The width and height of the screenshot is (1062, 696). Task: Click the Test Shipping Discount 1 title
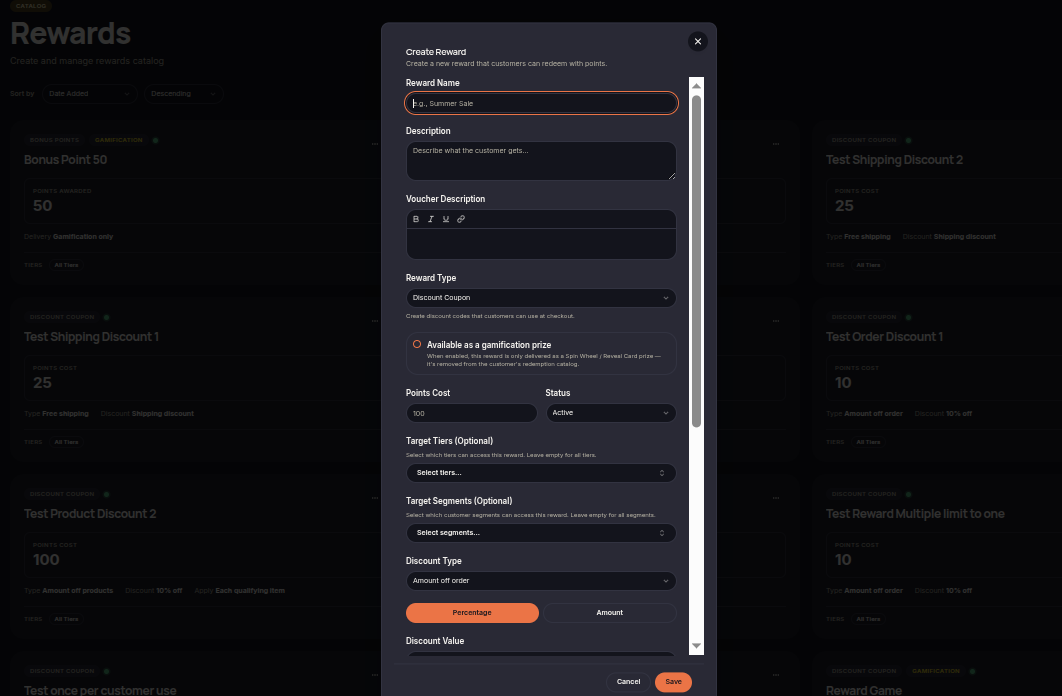91,336
